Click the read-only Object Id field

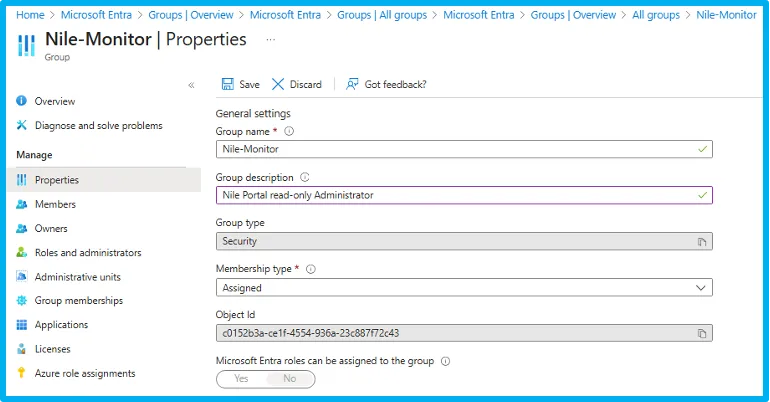coord(464,333)
